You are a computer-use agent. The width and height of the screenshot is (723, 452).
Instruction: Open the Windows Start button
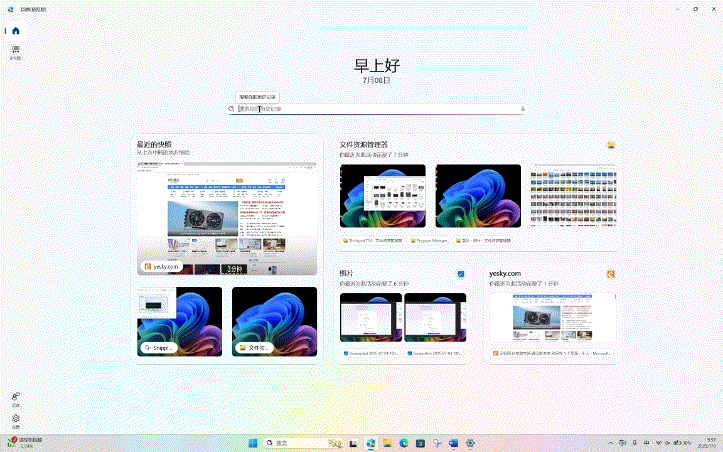click(x=253, y=443)
